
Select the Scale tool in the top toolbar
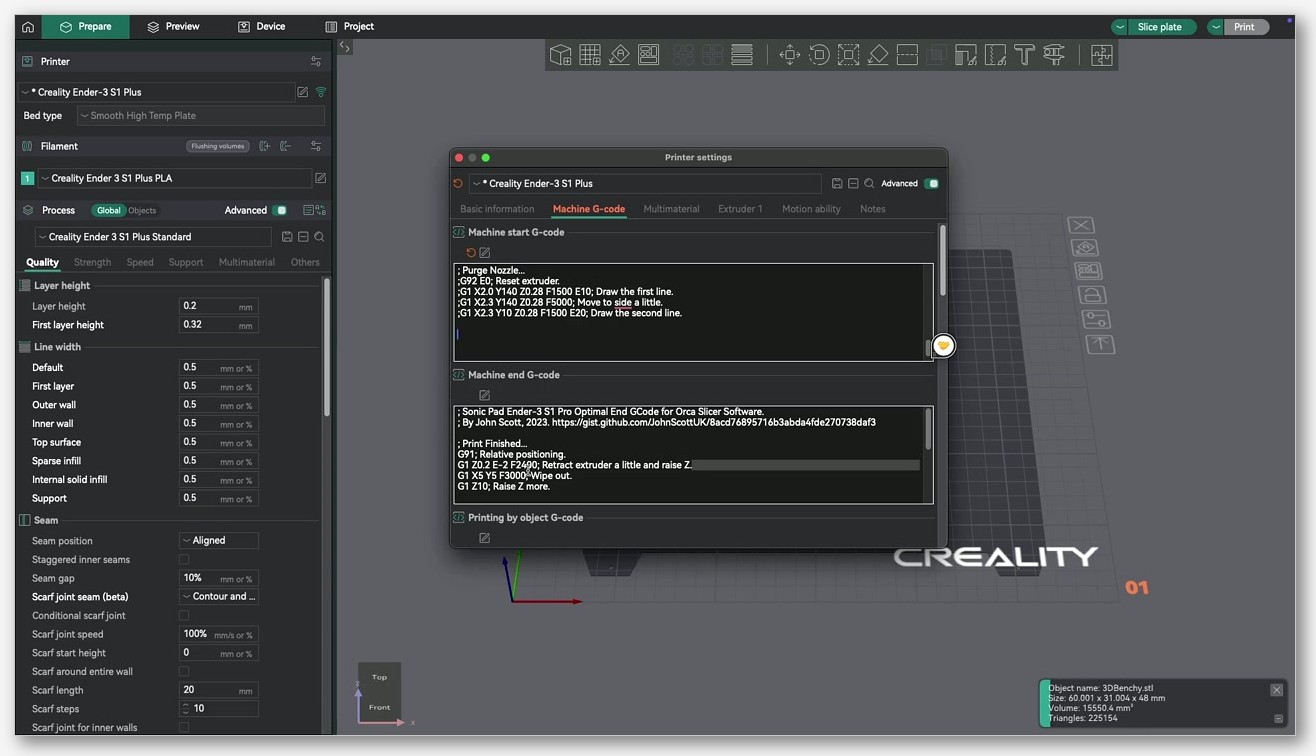(x=848, y=55)
